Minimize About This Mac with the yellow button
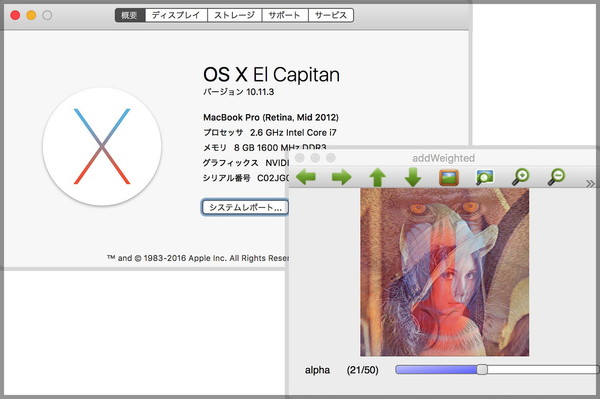 click(x=31, y=15)
